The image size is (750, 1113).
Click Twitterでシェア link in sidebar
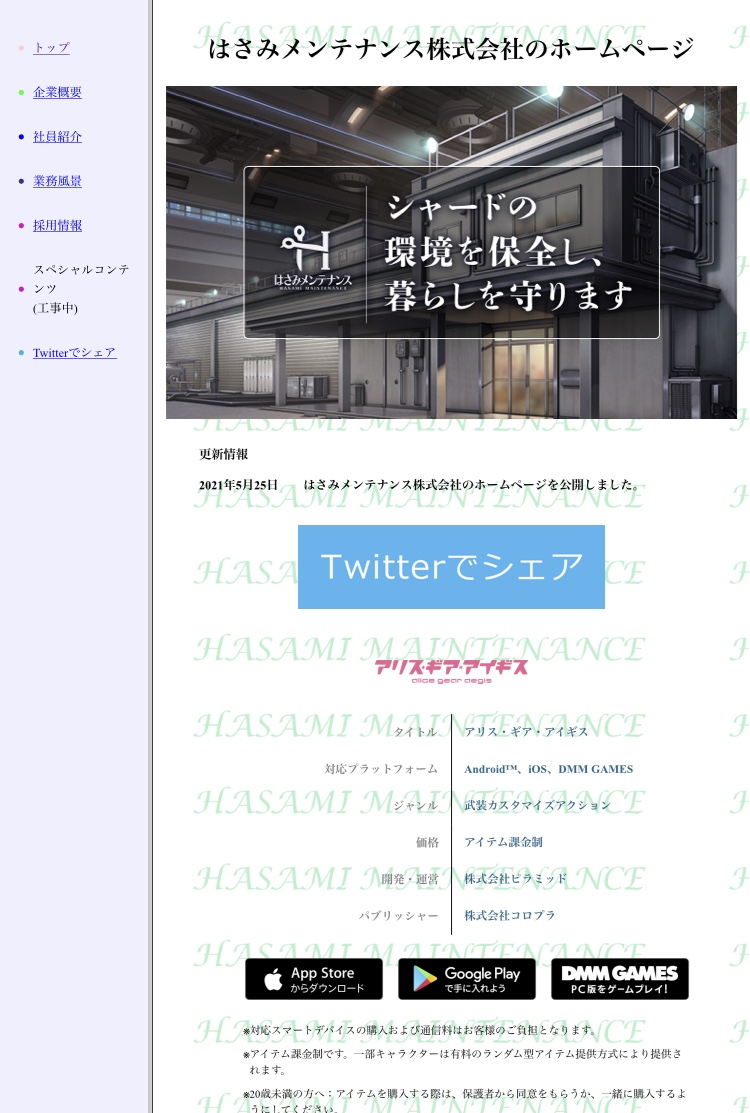74,353
